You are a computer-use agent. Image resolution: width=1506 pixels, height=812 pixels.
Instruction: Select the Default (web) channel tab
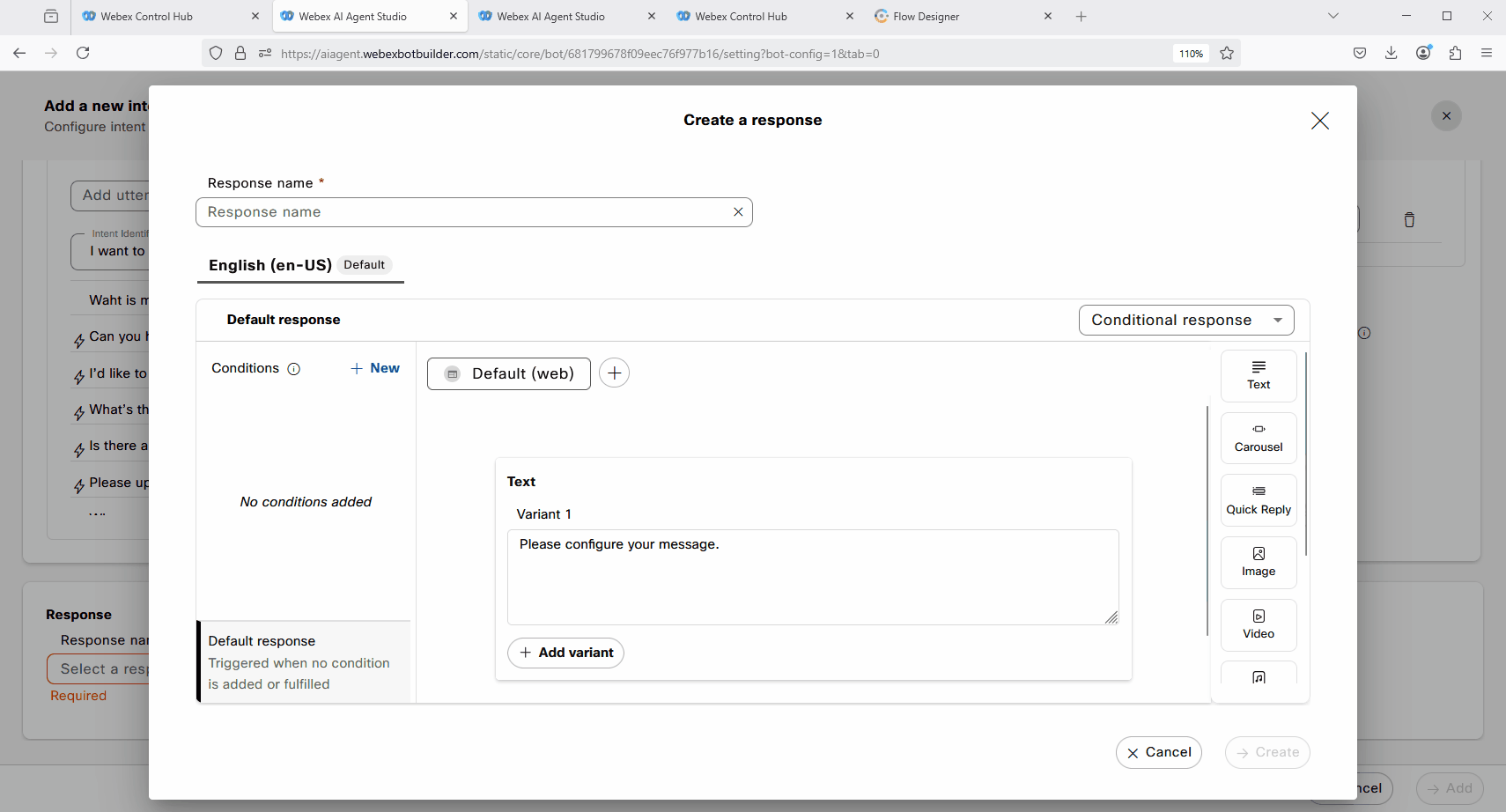tap(508, 373)
